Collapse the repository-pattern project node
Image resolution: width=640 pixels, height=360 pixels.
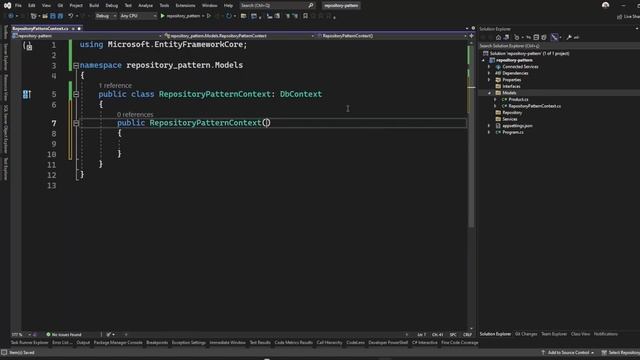(484, 60)
